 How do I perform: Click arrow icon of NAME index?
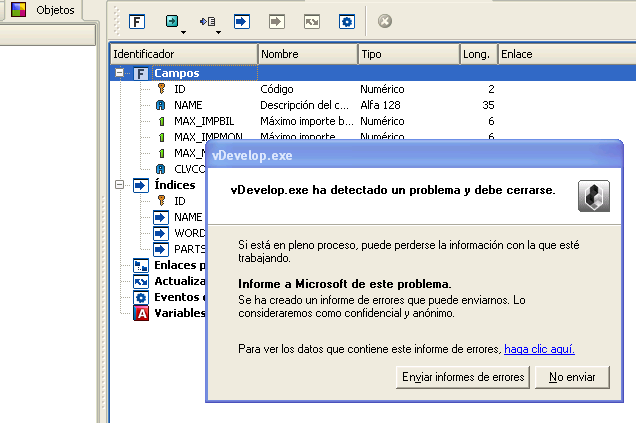click(x=161, y=217)
